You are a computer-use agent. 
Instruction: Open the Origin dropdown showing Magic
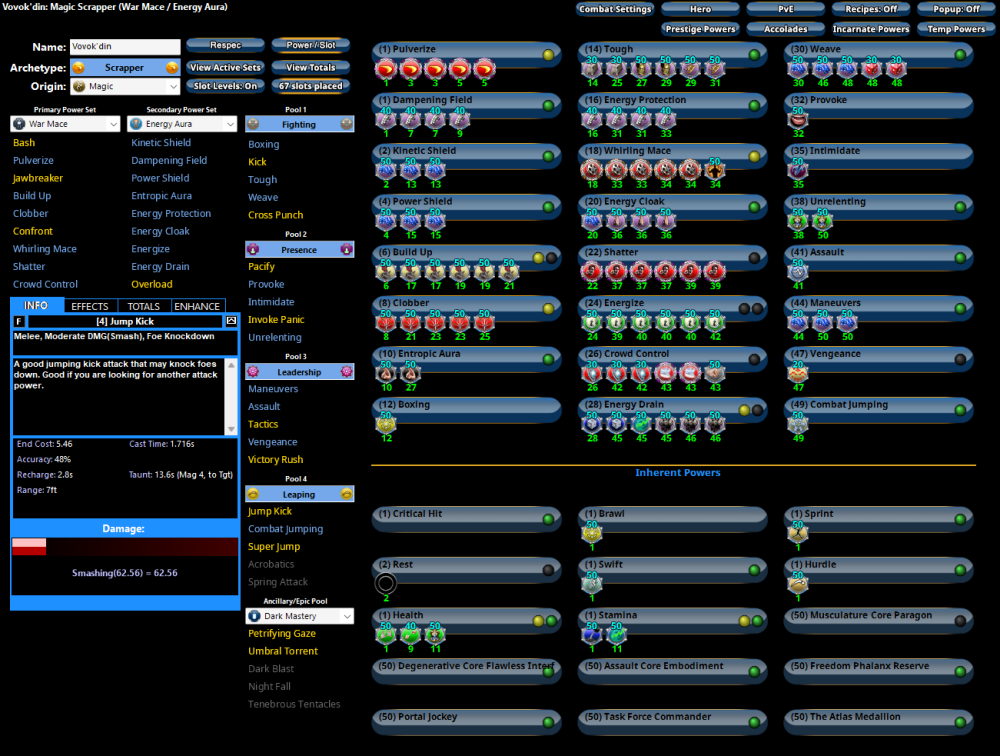[x=125, y=87]
